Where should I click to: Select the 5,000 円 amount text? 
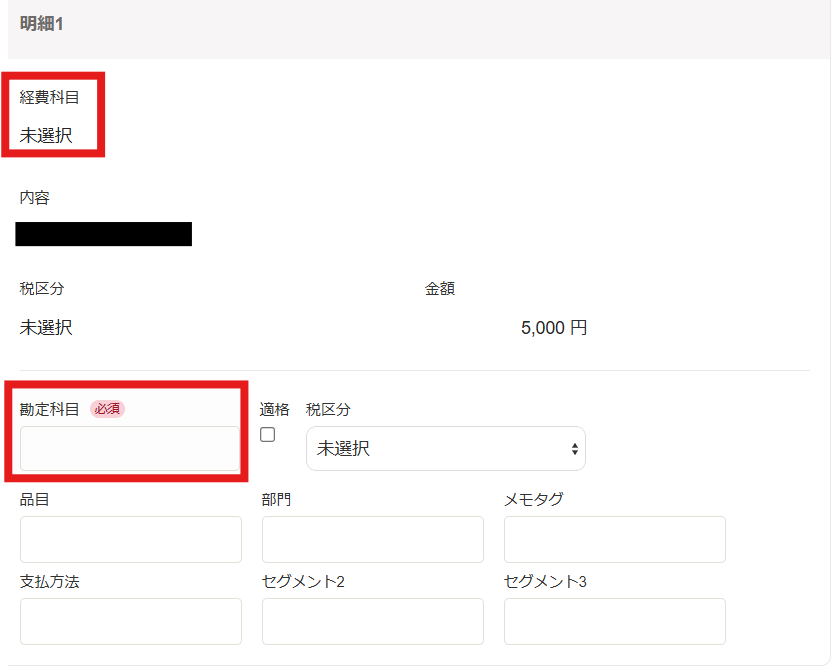pyautogui.click(x=554, y=327)
